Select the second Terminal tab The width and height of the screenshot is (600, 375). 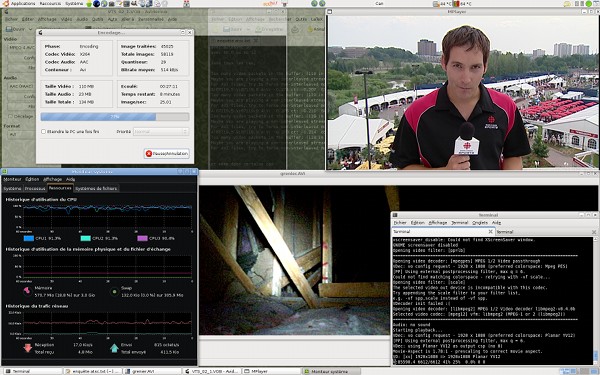tap(546, 232)
